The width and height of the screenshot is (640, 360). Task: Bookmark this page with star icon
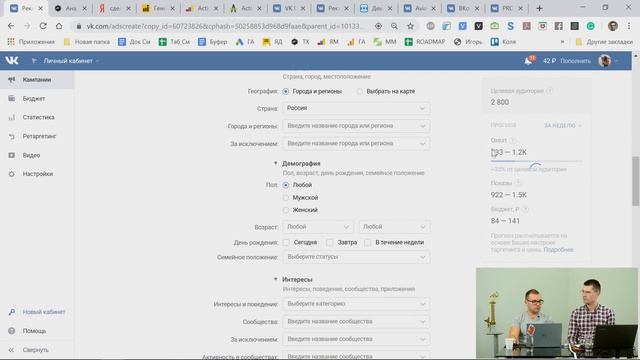410,26
